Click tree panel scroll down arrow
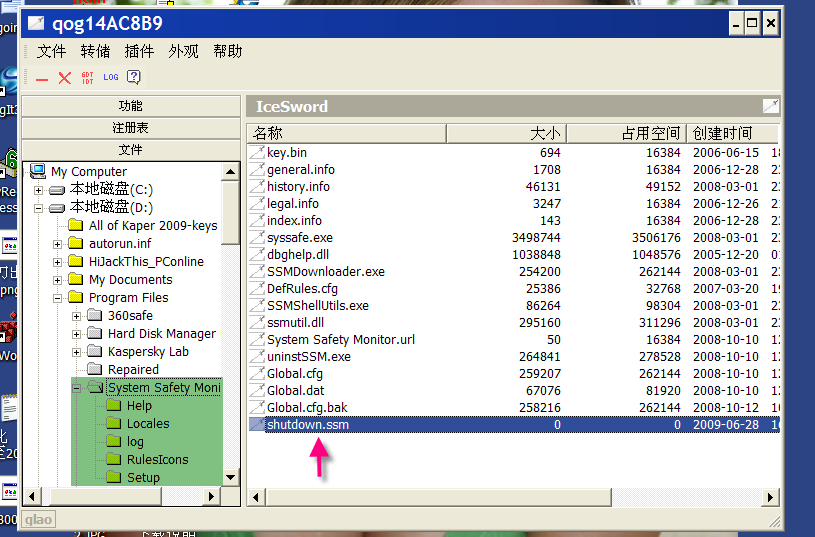 point(230,477)
